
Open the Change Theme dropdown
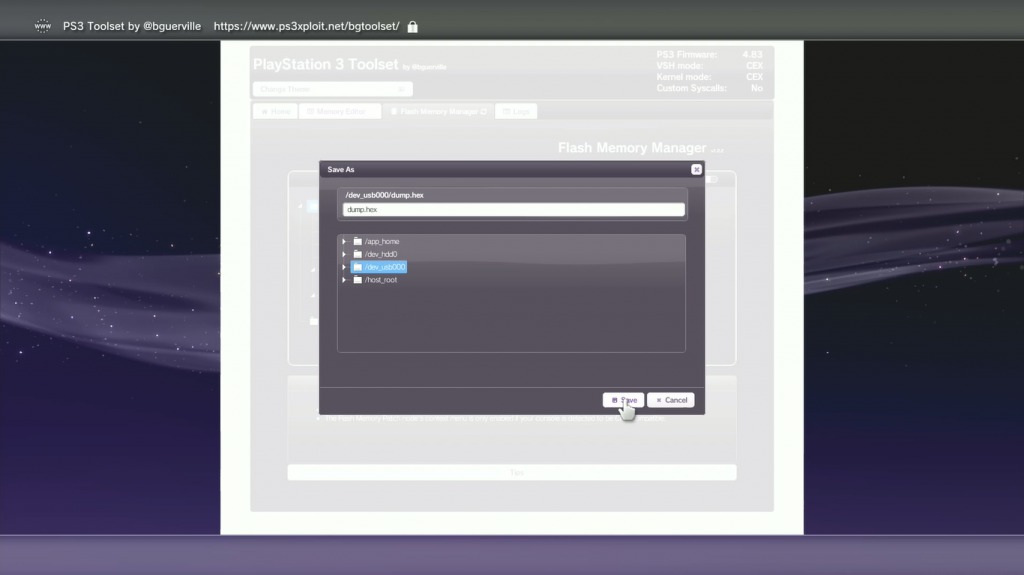click(x=332, y=89)
